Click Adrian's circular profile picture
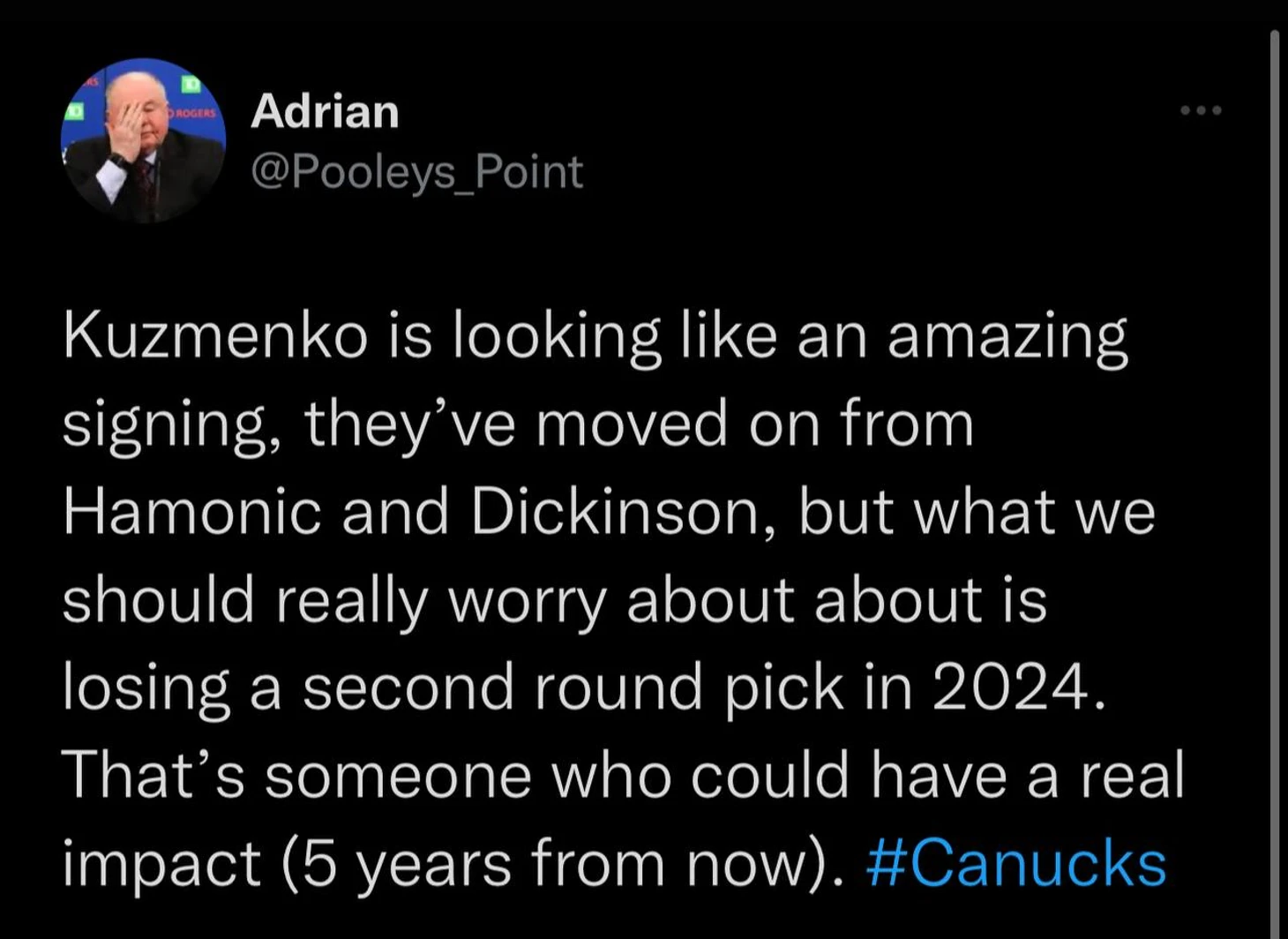Image resolution: width=1288 pixels, height=939 pixels. tap(143, 139)
